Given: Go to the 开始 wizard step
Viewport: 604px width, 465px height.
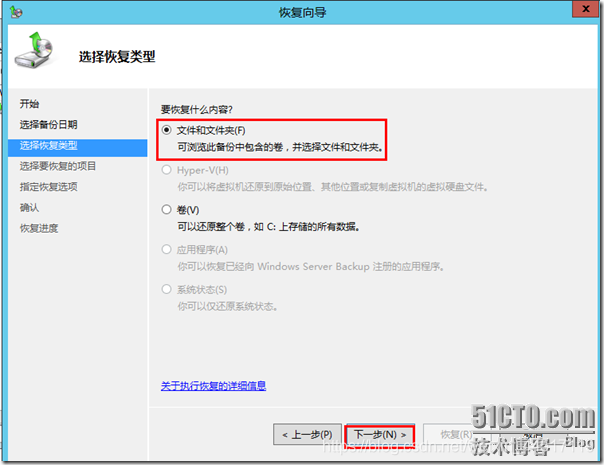Looking at the screenshot, I should point(29,104).
